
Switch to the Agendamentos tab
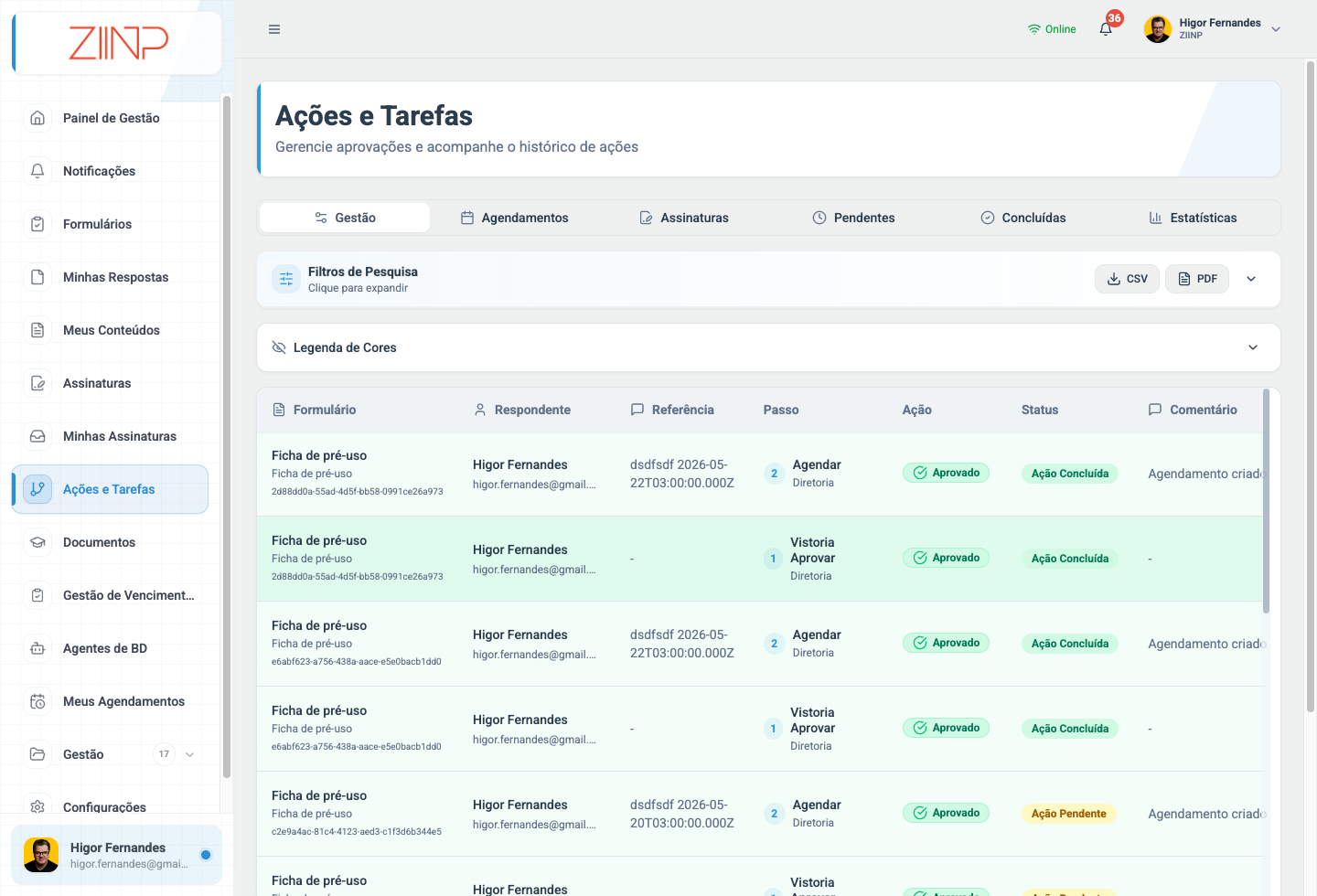[514, 218]
